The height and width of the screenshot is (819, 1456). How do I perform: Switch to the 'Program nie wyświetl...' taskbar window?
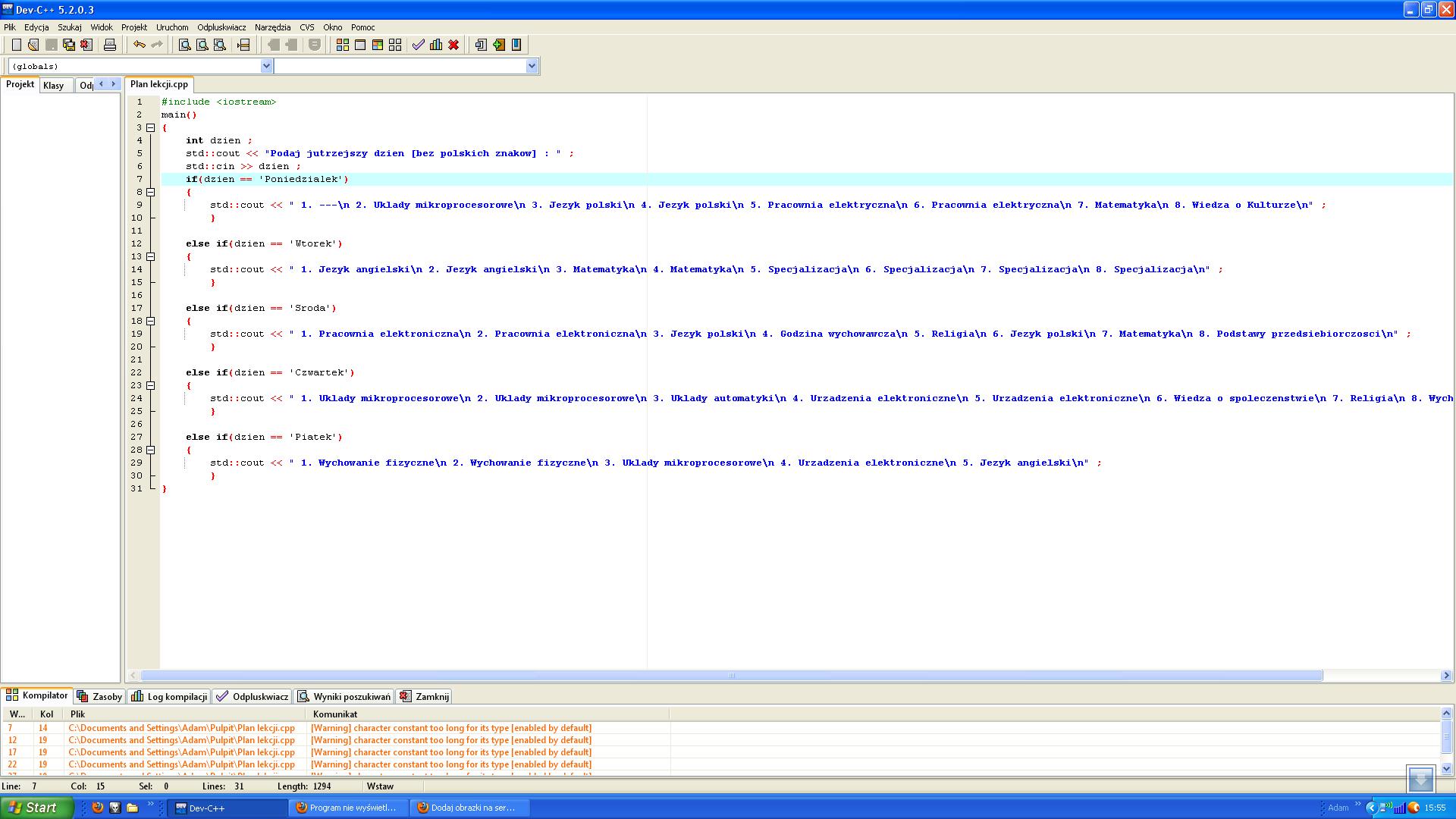point(349,808)
